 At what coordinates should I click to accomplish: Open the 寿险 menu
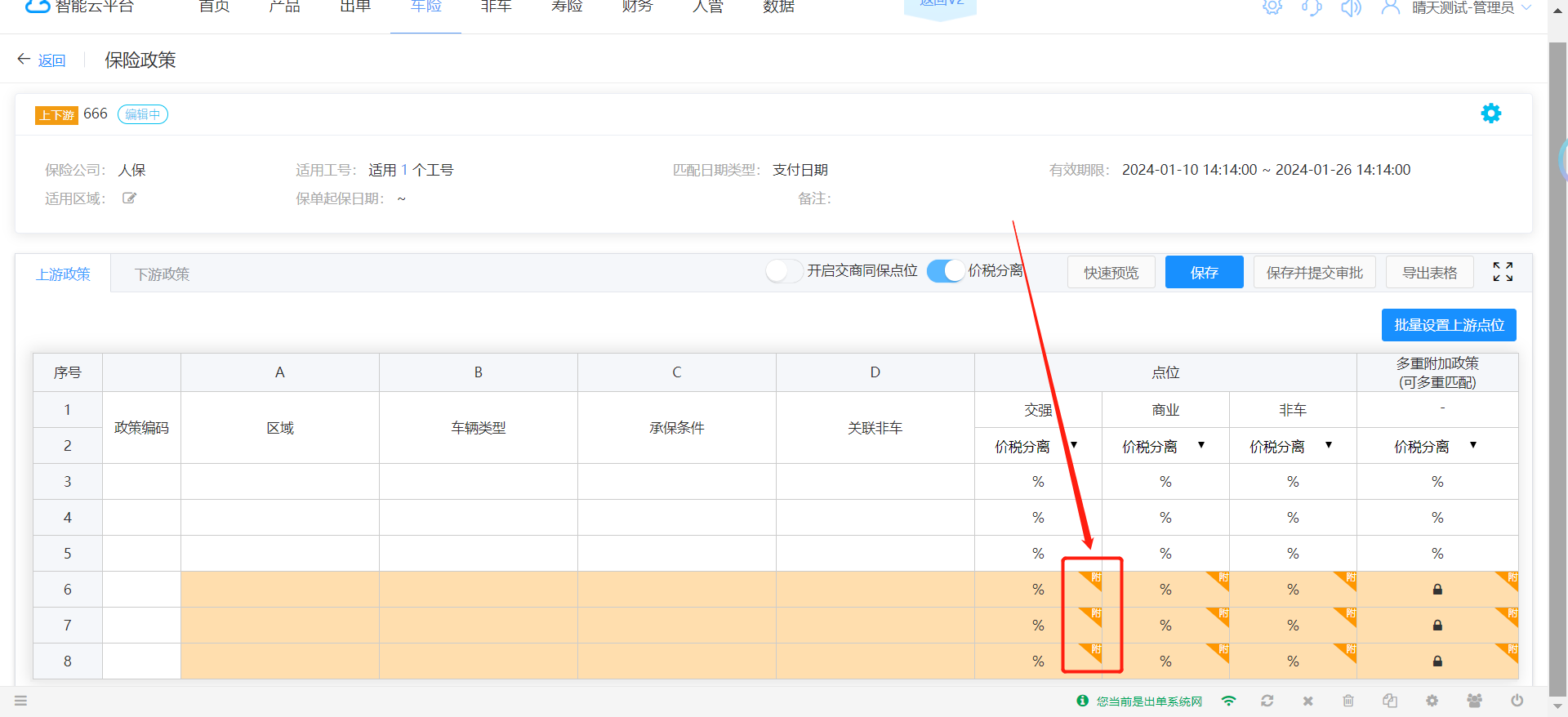click(x=567, y=7)
